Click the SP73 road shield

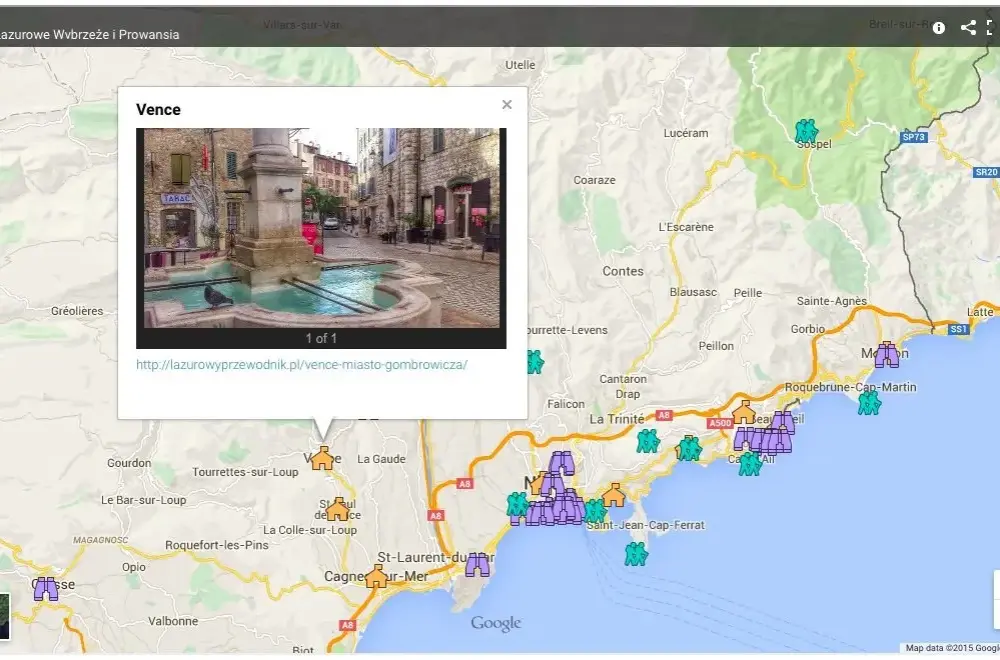[x=913, y=136]
